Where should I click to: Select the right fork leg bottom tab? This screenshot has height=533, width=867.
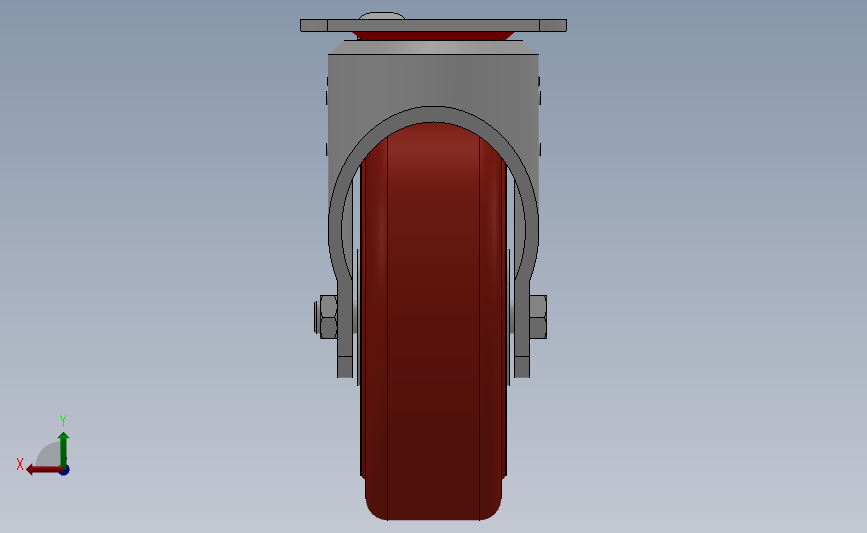coord(522,367)
